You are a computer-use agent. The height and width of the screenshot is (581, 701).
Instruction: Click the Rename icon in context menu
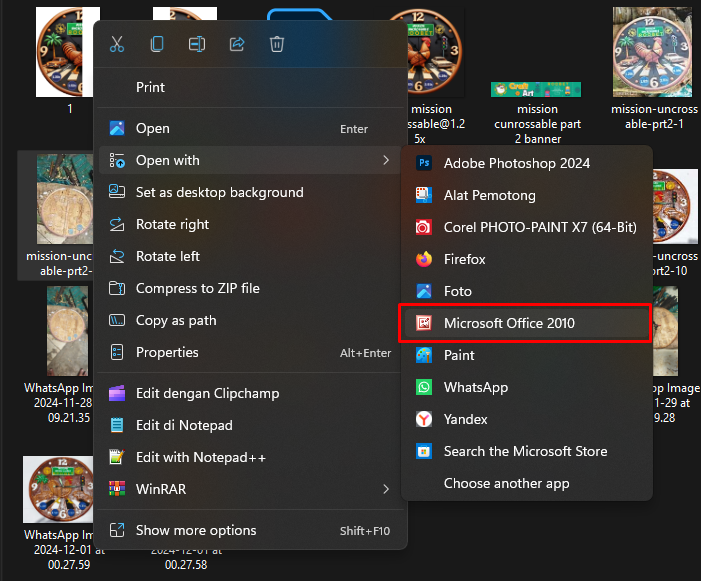[x=197, y=44]
